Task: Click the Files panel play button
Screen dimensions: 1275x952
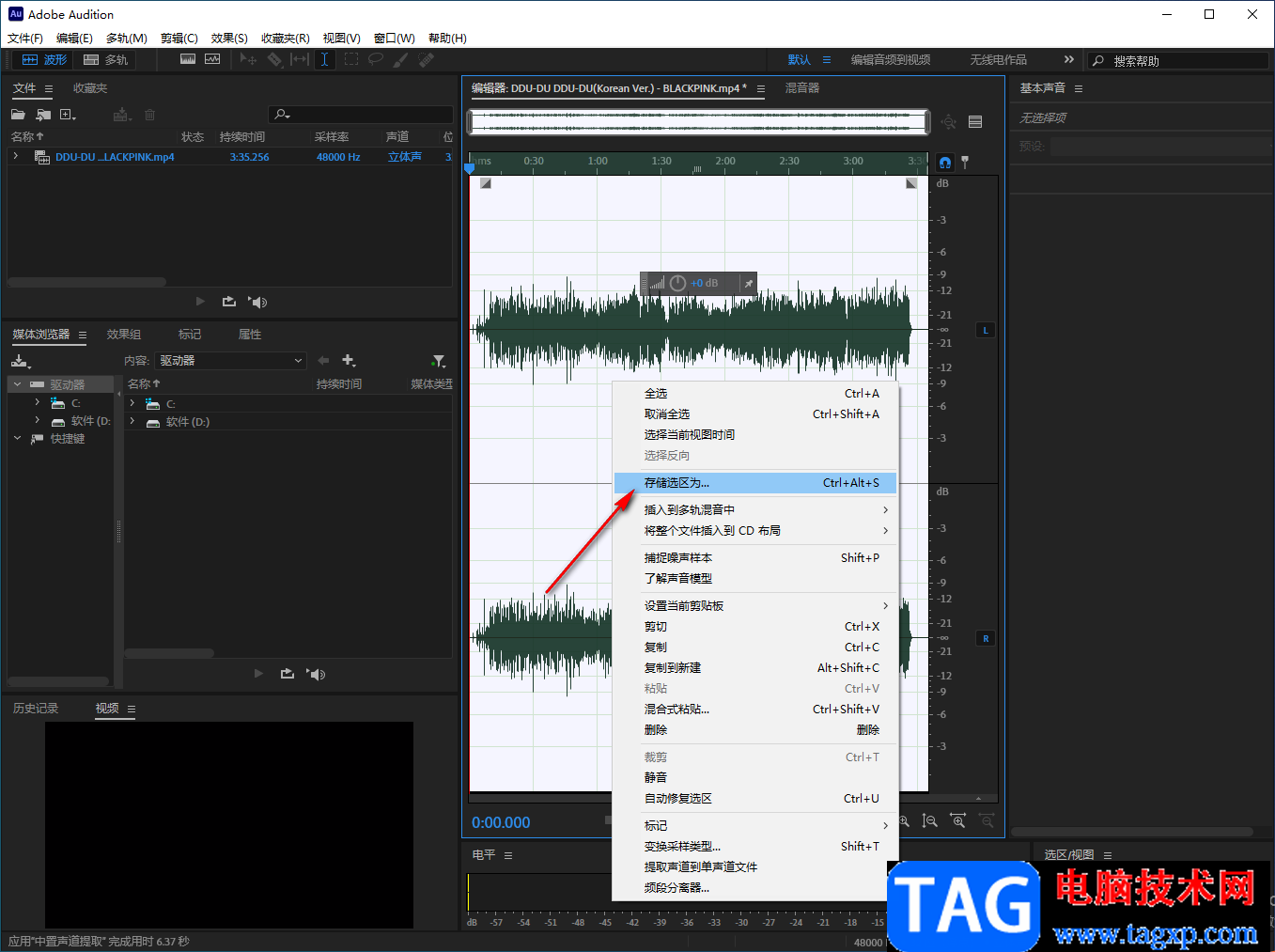Action: coord(200,302)
